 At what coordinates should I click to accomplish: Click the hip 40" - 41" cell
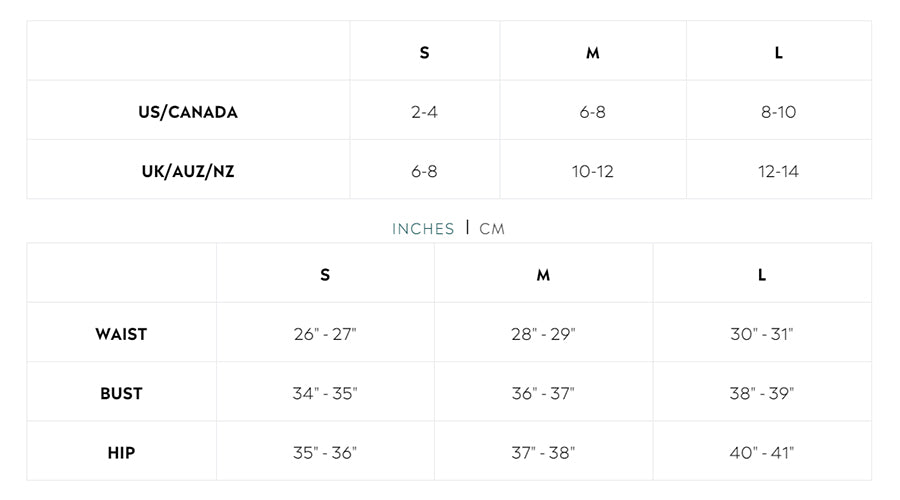pos(762,452)
